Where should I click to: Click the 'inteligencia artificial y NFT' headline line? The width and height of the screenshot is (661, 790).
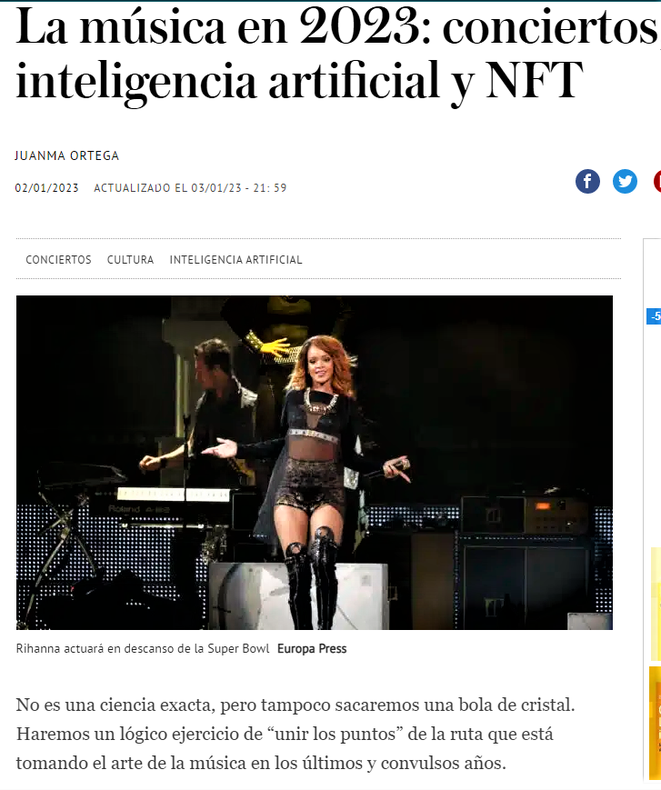(299, 81)
